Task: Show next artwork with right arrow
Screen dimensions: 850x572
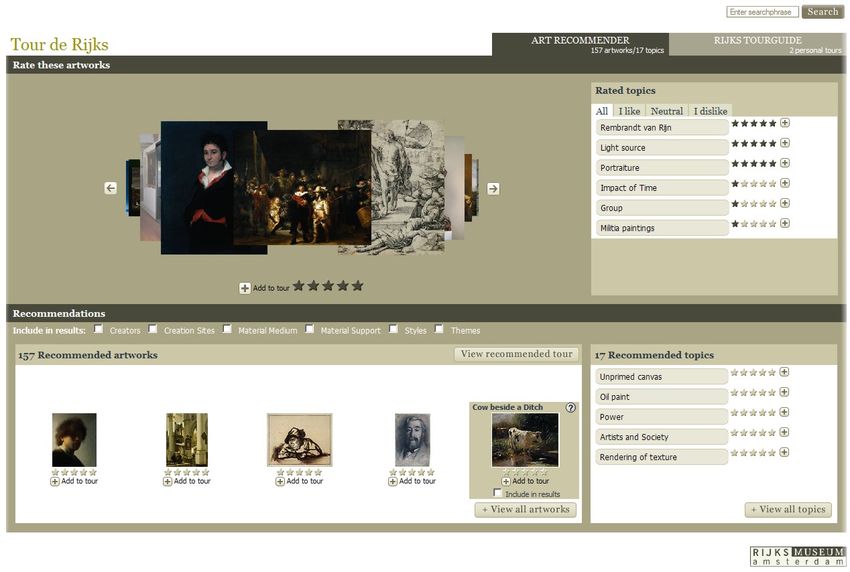Action: click(493, 189)
